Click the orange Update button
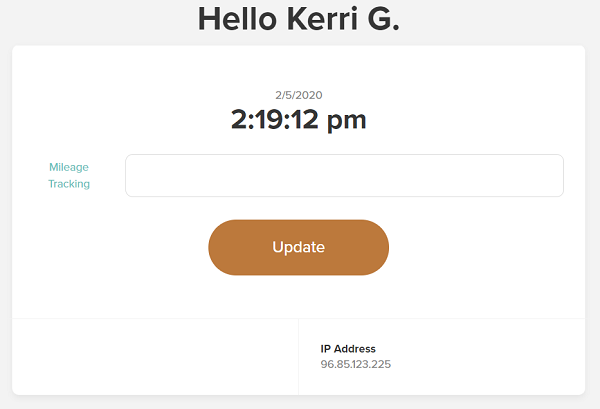Image resolution: width=600 pixels, height=409 pixels. [x=298, y=247]
